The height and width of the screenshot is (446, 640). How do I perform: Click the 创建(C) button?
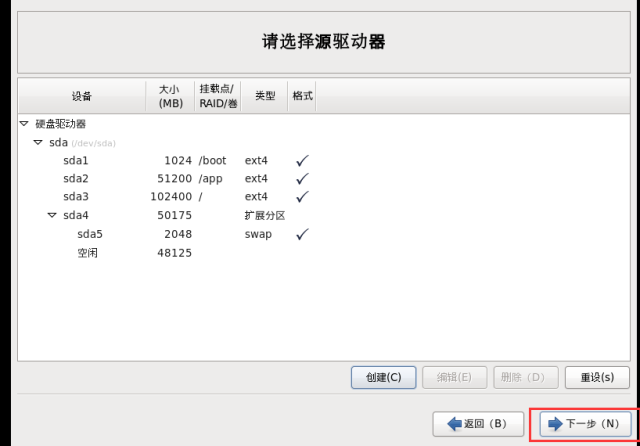coord(384,377)
